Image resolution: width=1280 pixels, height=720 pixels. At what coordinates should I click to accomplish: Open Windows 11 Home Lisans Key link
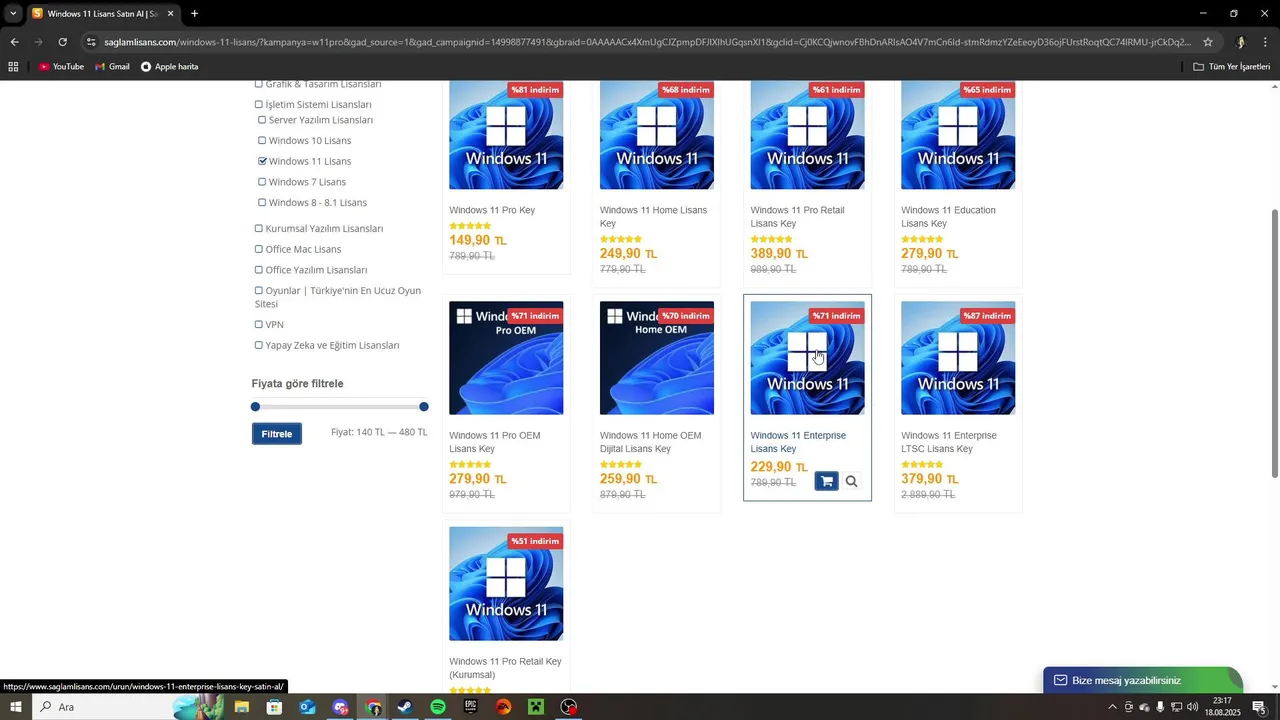click(x=653, y=217)
